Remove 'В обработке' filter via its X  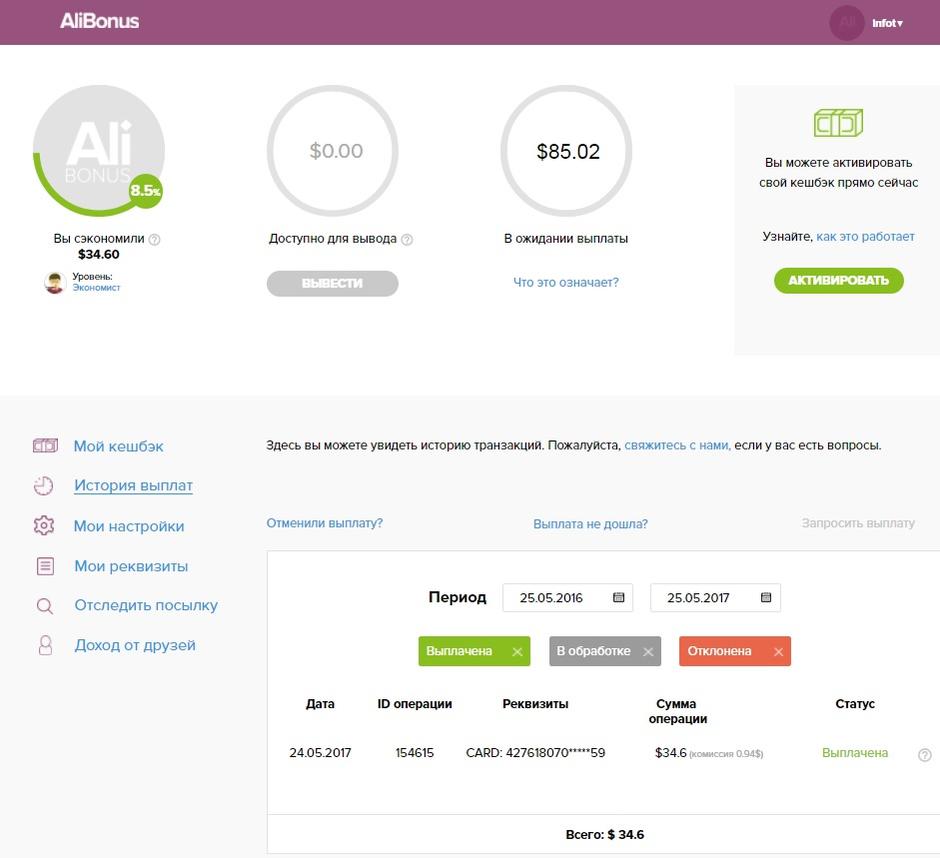click(x=648, y=652)
